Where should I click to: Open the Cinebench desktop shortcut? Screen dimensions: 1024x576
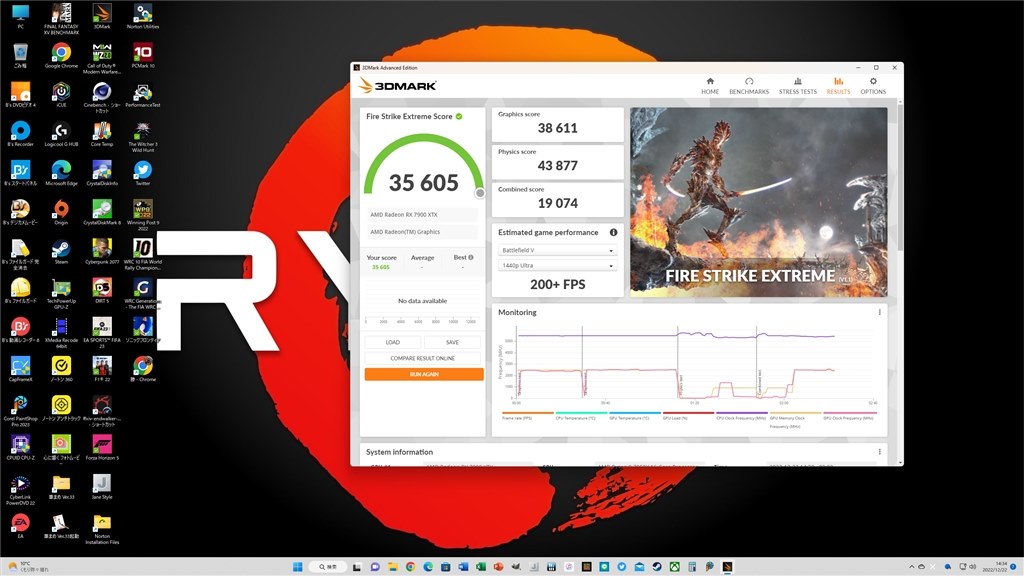coord(102,98)
